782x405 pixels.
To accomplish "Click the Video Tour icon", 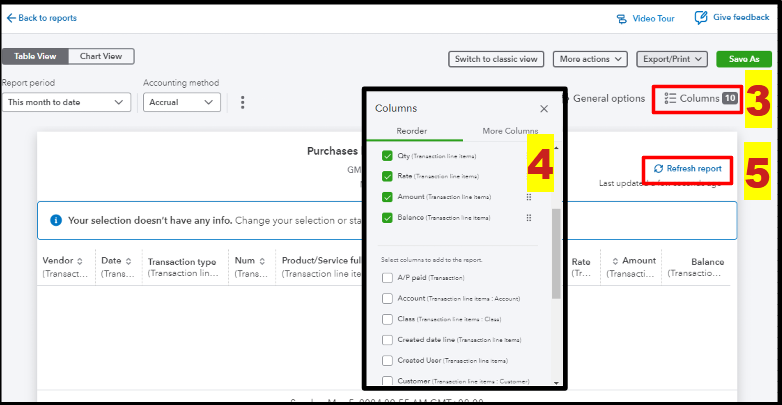I will [x=622, y=18].
